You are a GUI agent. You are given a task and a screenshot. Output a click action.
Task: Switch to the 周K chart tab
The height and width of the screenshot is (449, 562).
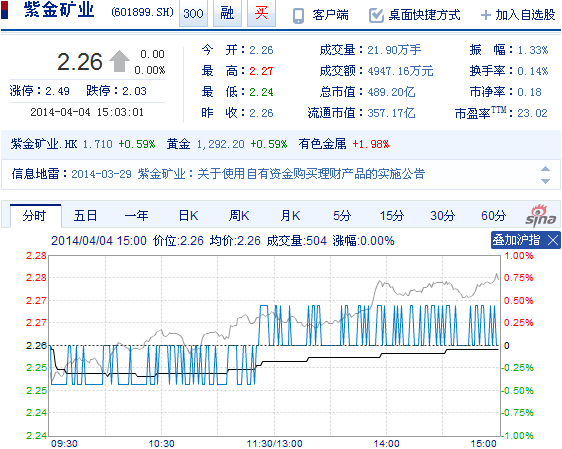coord(239,216)
